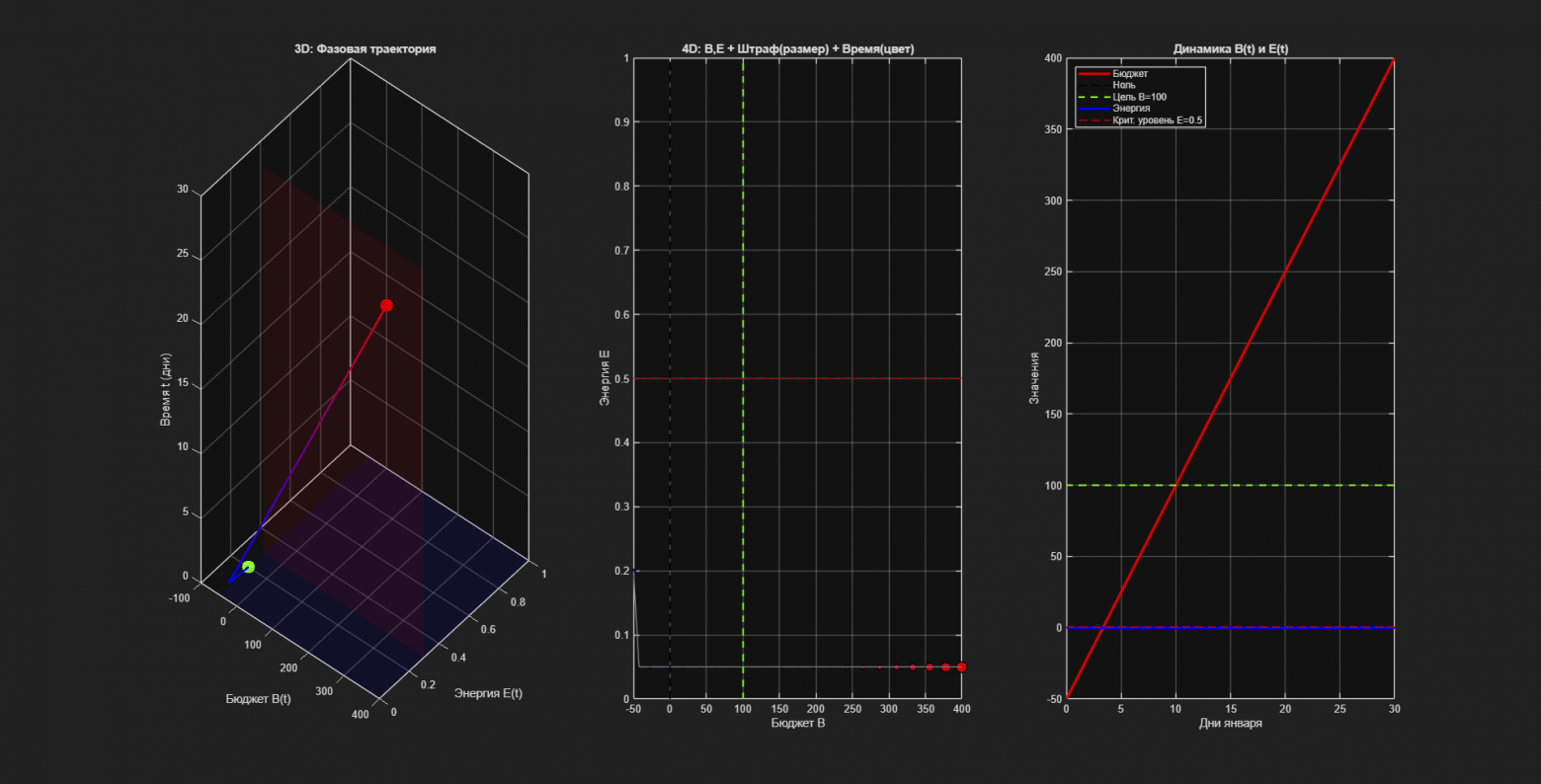Click the red budget line in dynamics plot
Viewport: 1541px width, 784px height.
coord(1230,379)
